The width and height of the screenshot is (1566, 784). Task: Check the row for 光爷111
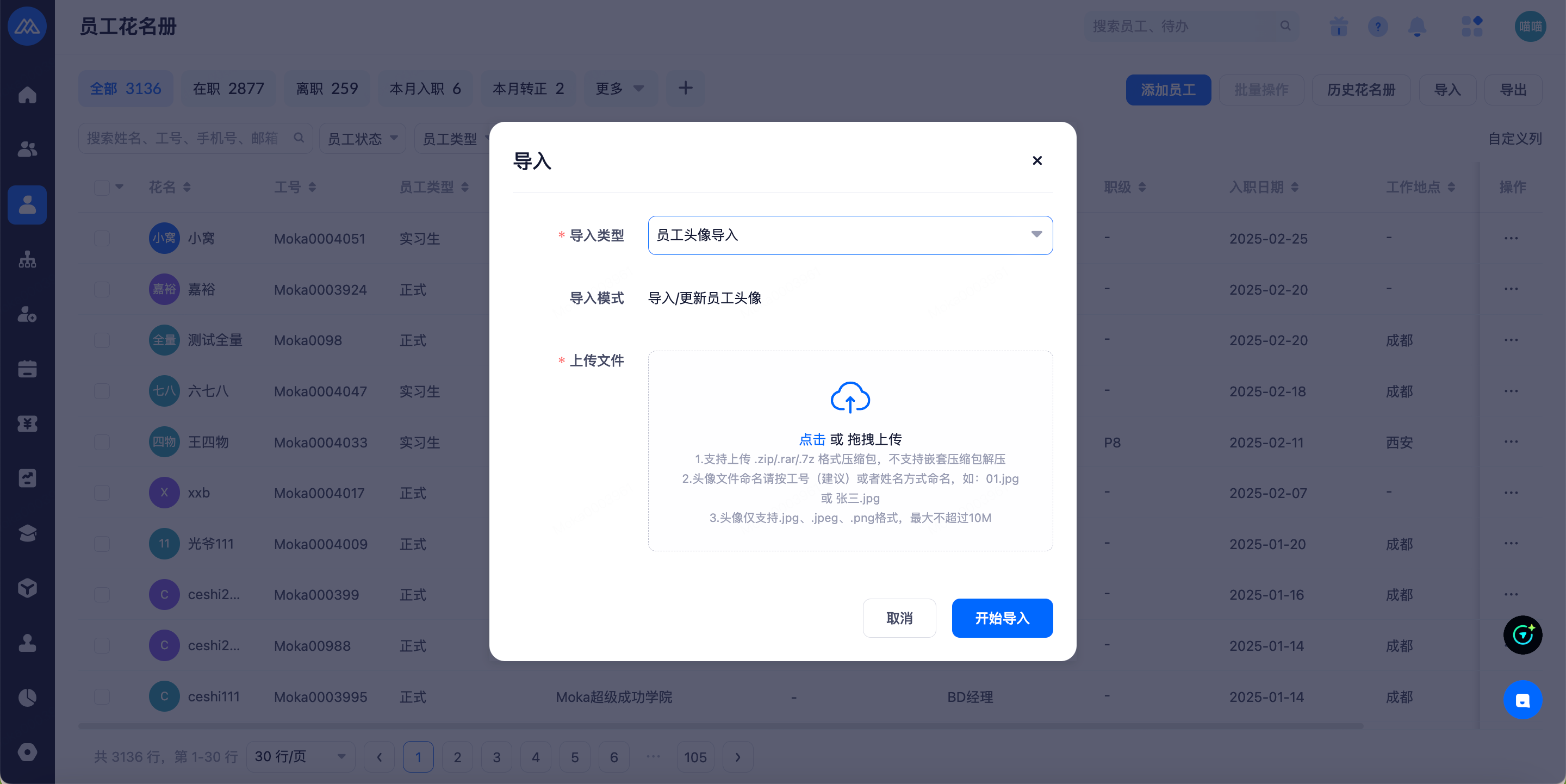point(102,544)
